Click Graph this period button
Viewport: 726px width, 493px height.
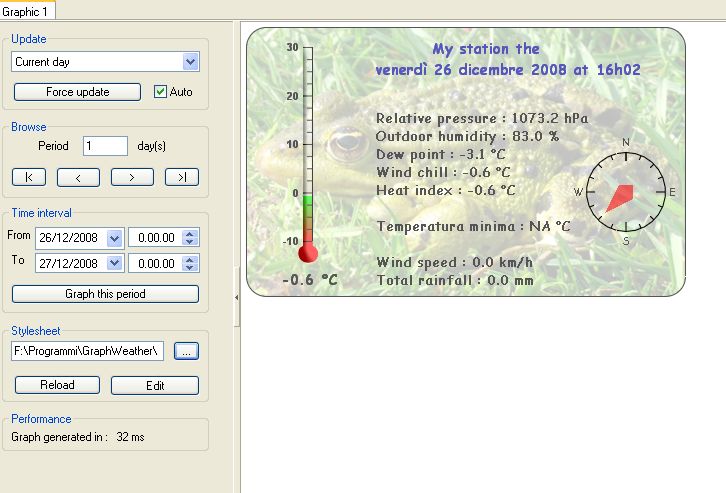105,294
